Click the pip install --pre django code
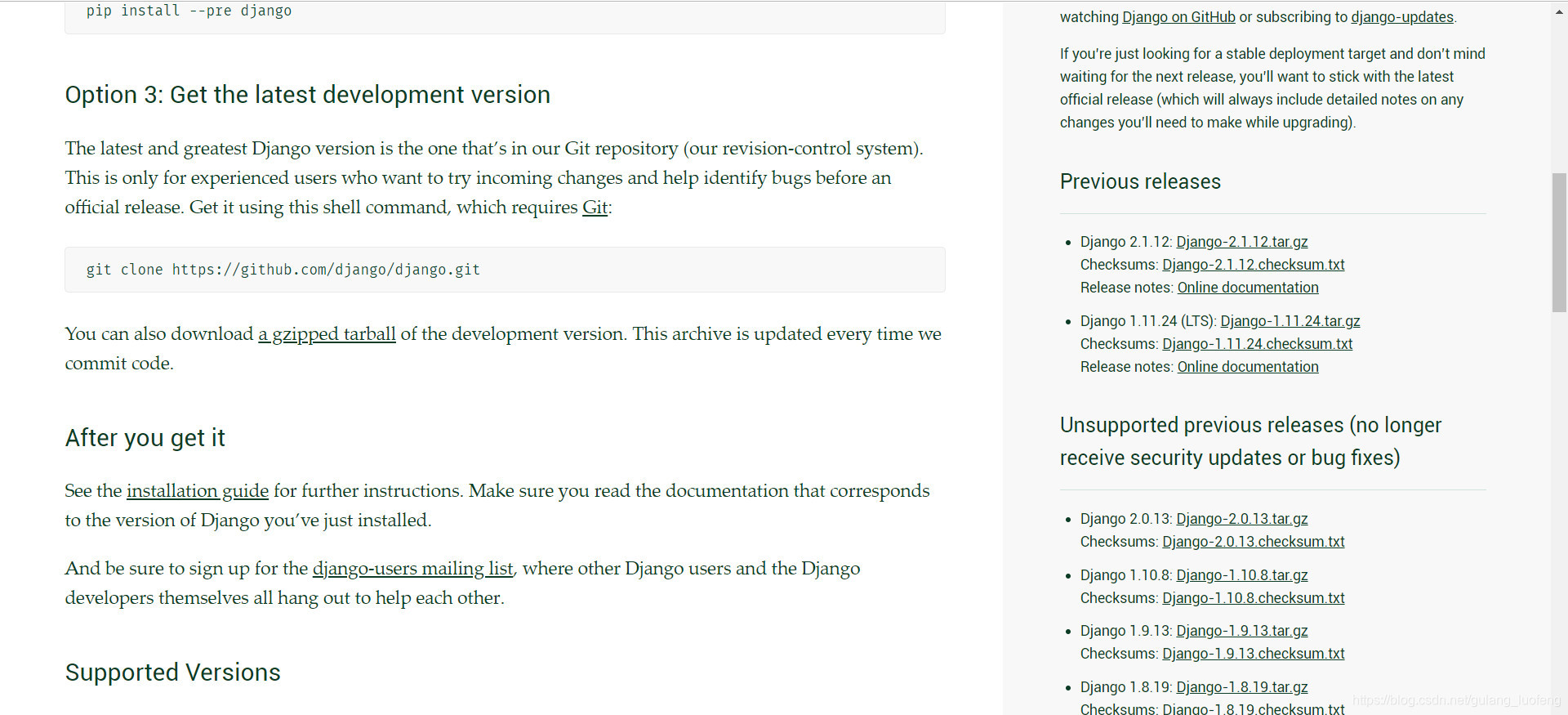 (189, 11)
